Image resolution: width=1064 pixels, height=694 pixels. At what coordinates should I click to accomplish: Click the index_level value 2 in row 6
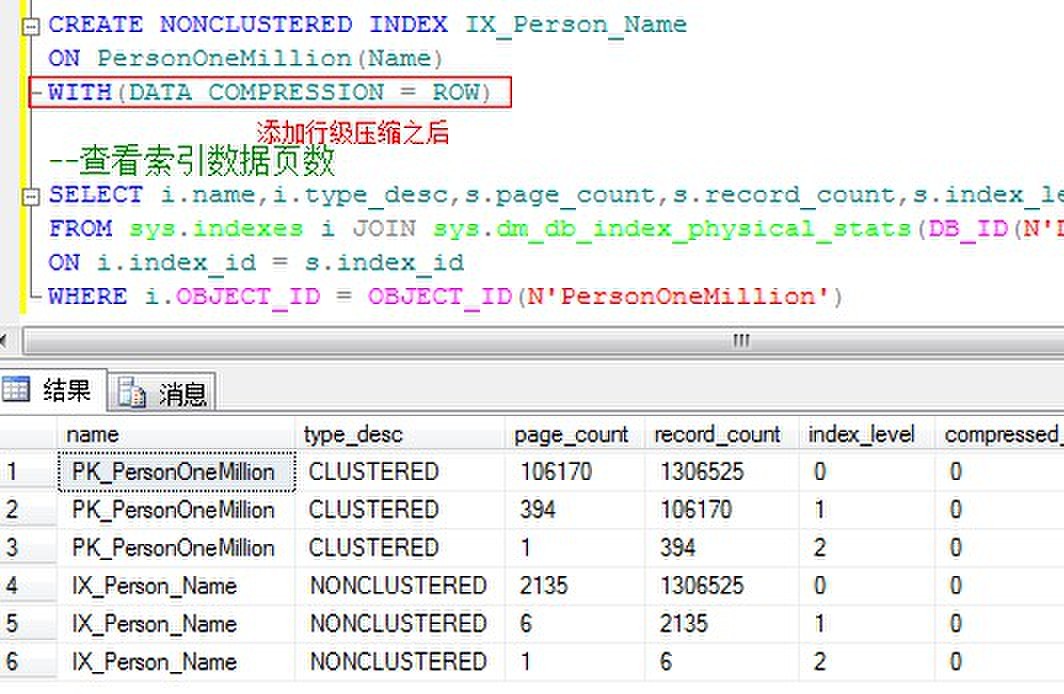click(867, 661)
